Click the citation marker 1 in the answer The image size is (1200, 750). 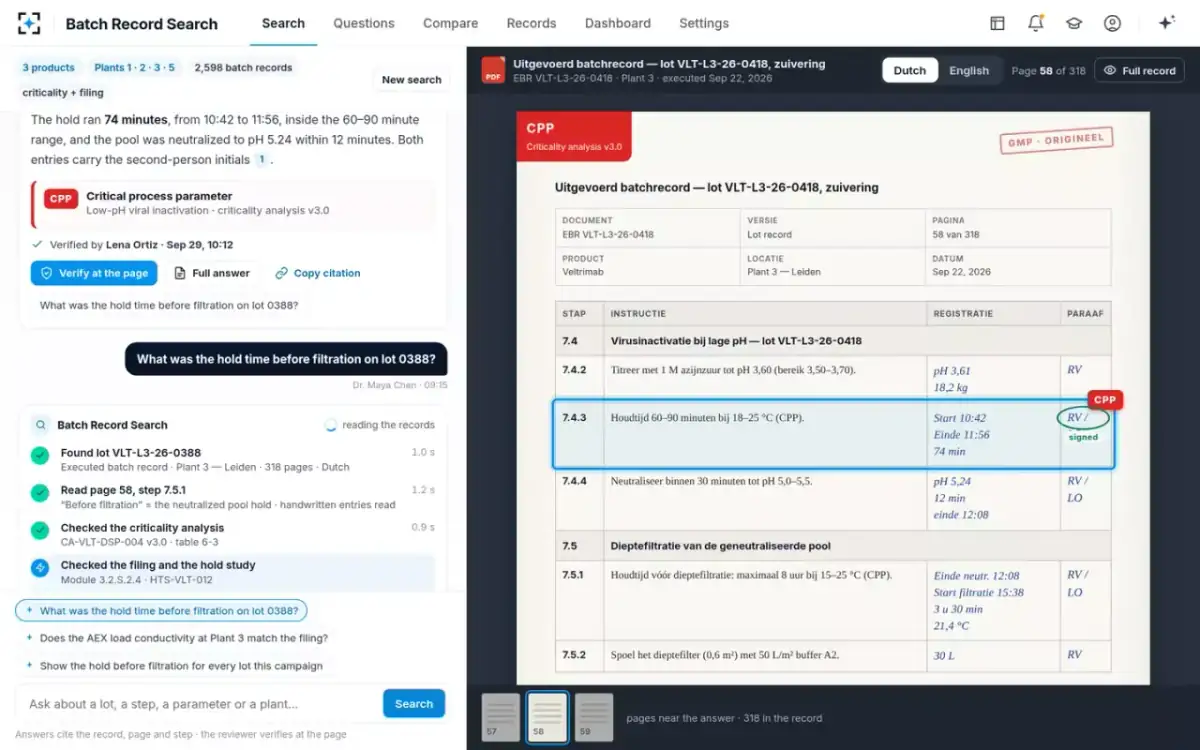(261, 159)
